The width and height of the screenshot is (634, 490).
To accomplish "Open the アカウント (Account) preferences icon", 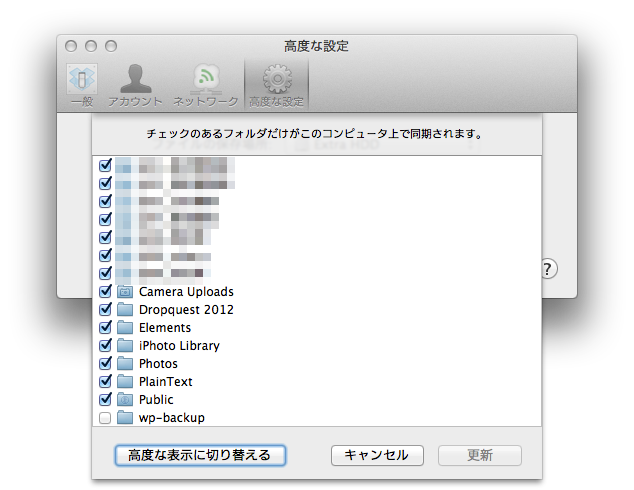I will pyautogui.click(x=135, y=81).
